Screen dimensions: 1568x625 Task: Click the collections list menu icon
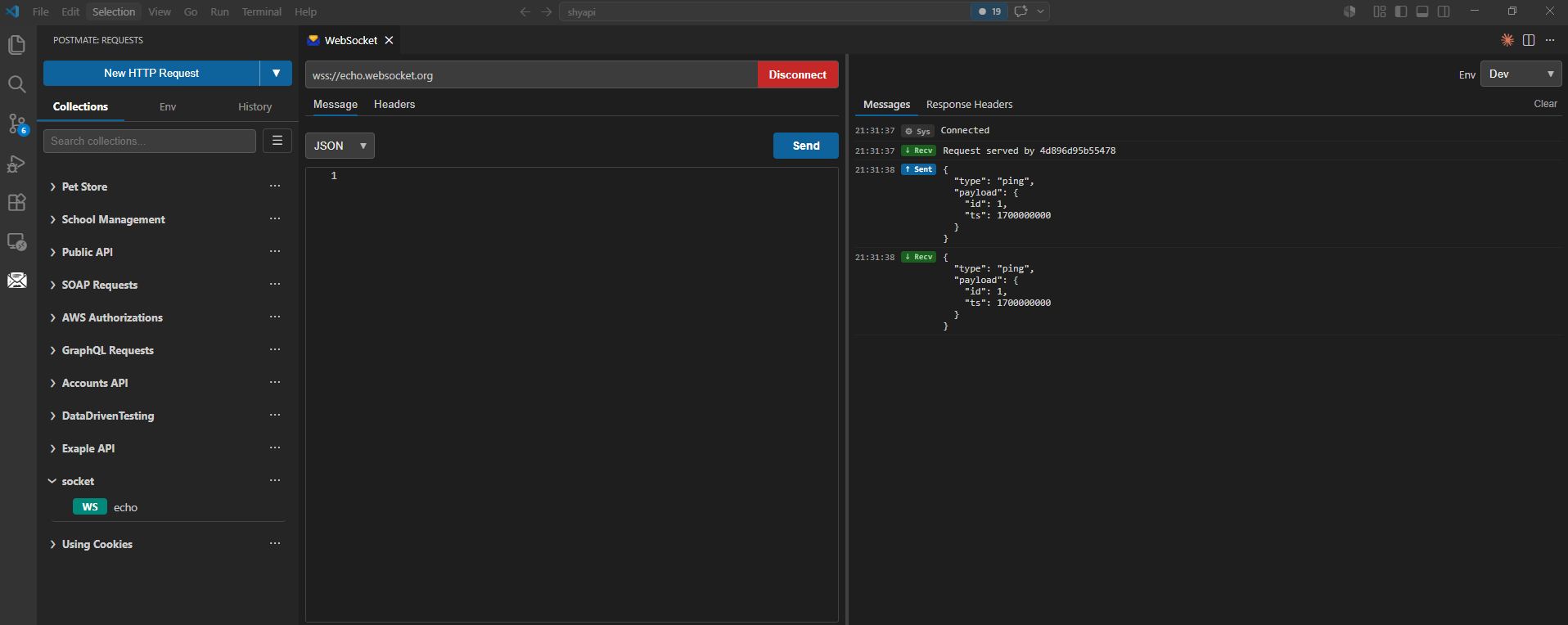(277, 141)
